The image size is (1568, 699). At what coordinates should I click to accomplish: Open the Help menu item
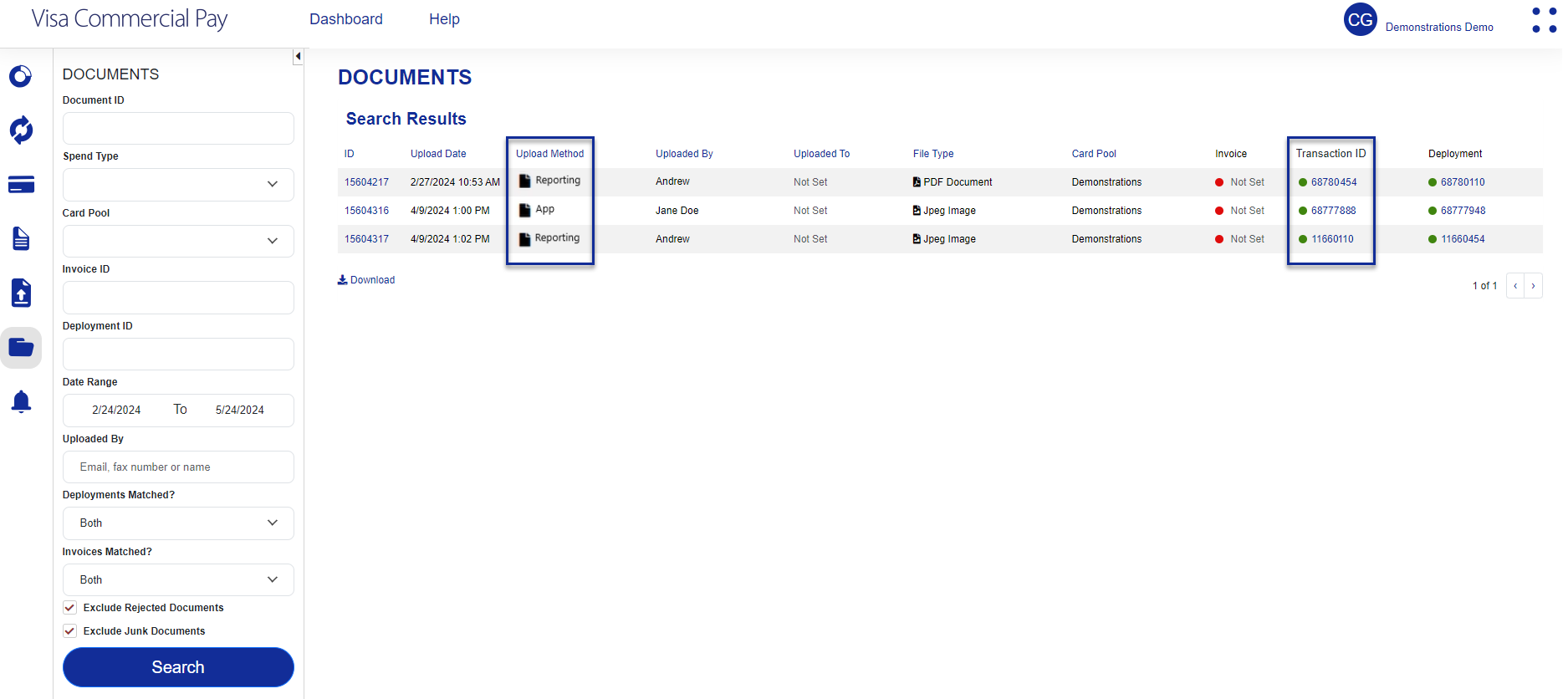pyautogui.click(x=444, y=19)
